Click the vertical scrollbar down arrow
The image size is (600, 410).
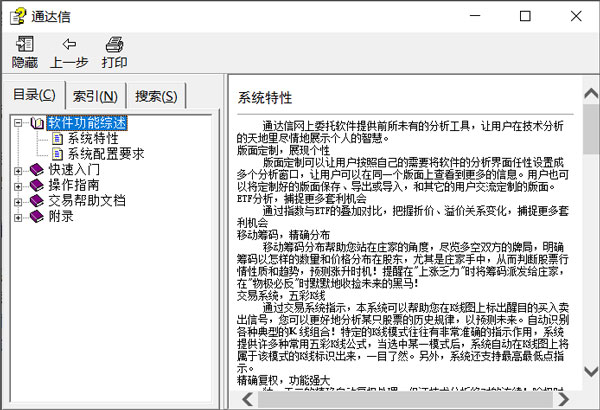click(x=591, y=371)
